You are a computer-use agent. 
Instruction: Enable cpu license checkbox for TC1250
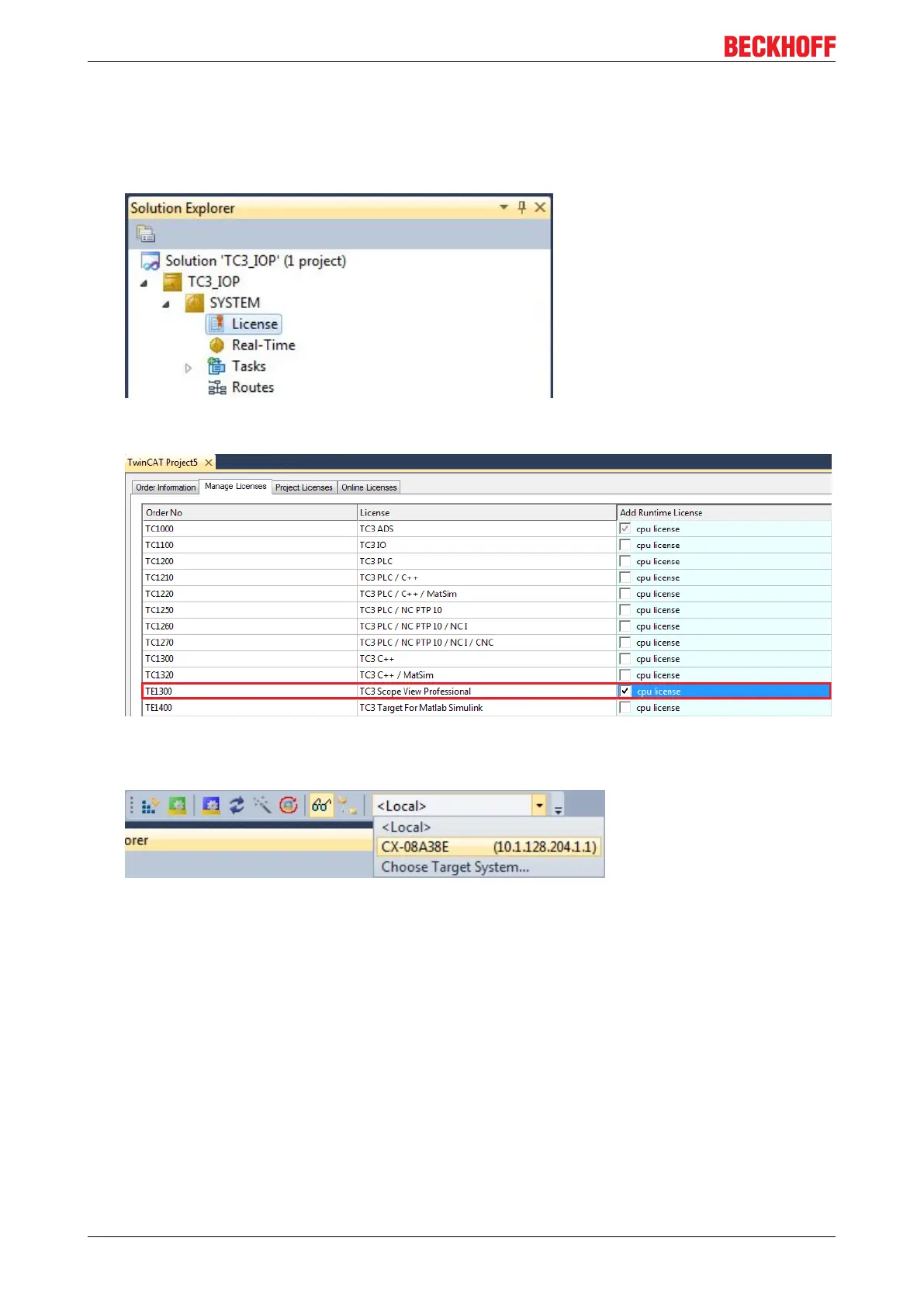pos(625,610)
